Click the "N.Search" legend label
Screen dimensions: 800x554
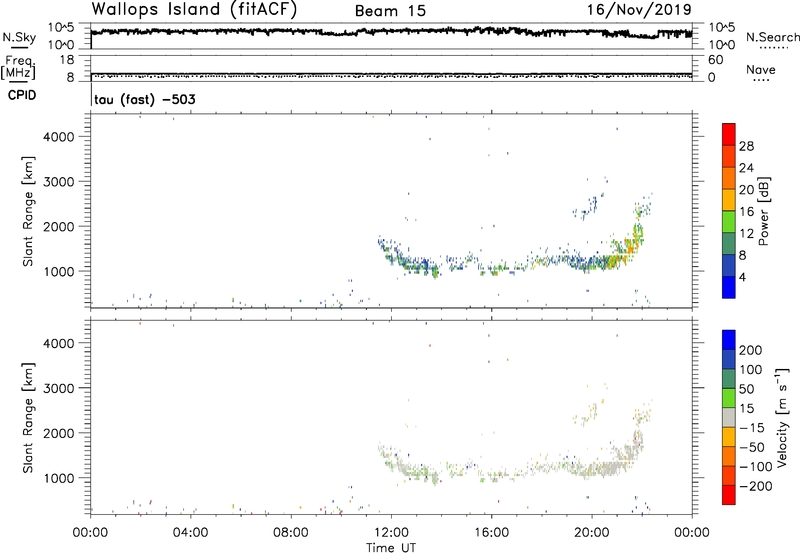[x=772, y=37]
